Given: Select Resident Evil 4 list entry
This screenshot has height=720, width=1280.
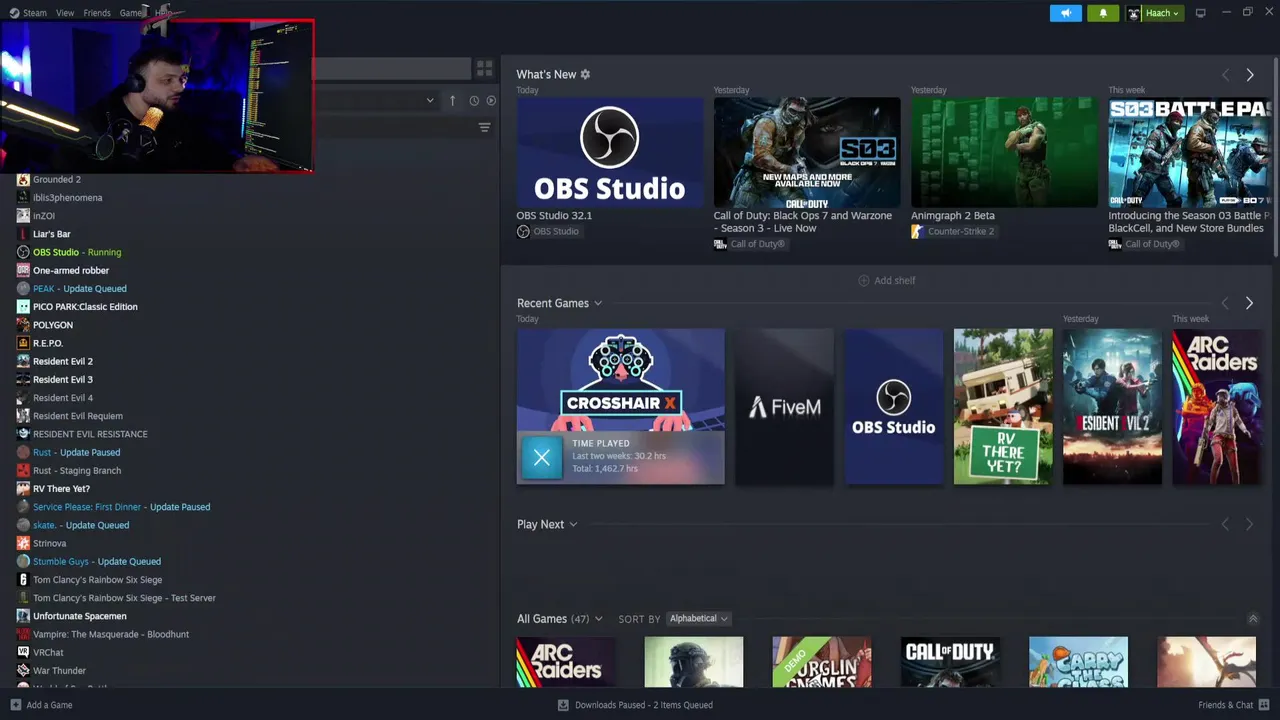Looking at the screenshot, I should [x=63, y=398].
